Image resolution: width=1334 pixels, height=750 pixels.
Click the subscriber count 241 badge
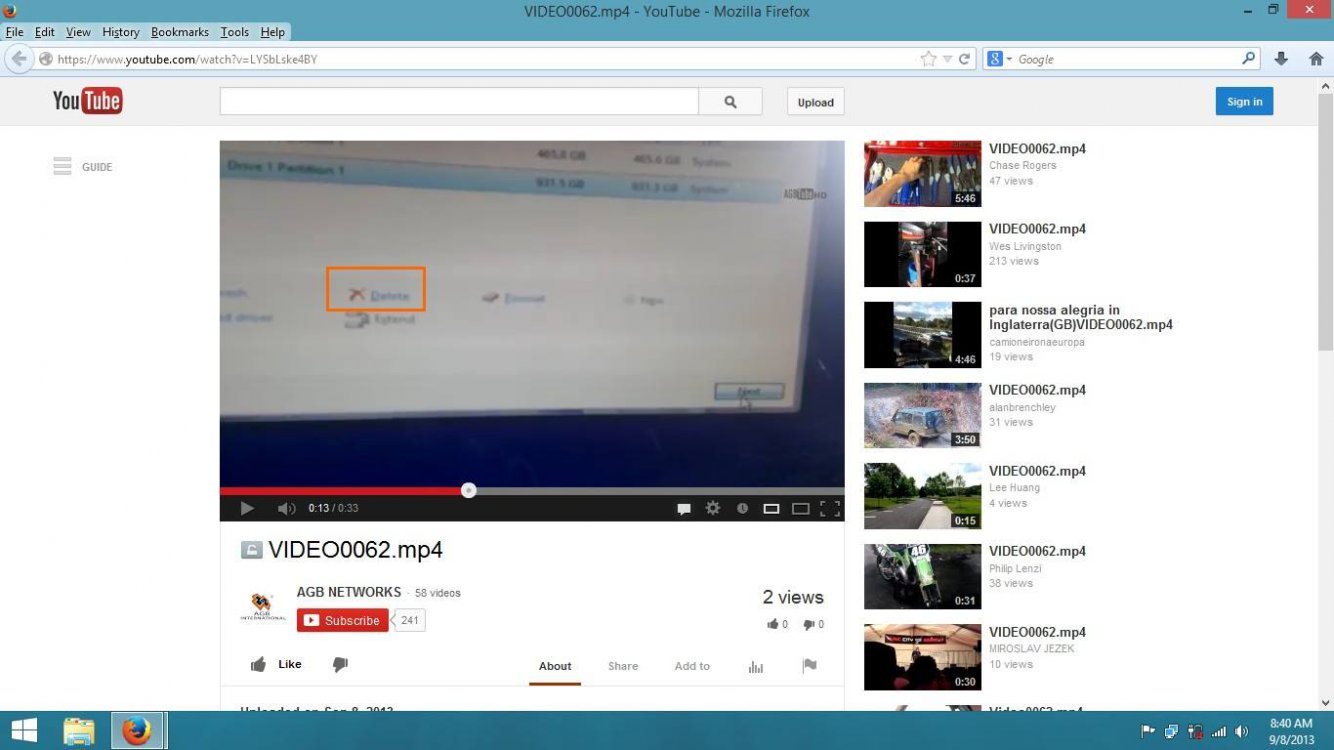(410, 620)
